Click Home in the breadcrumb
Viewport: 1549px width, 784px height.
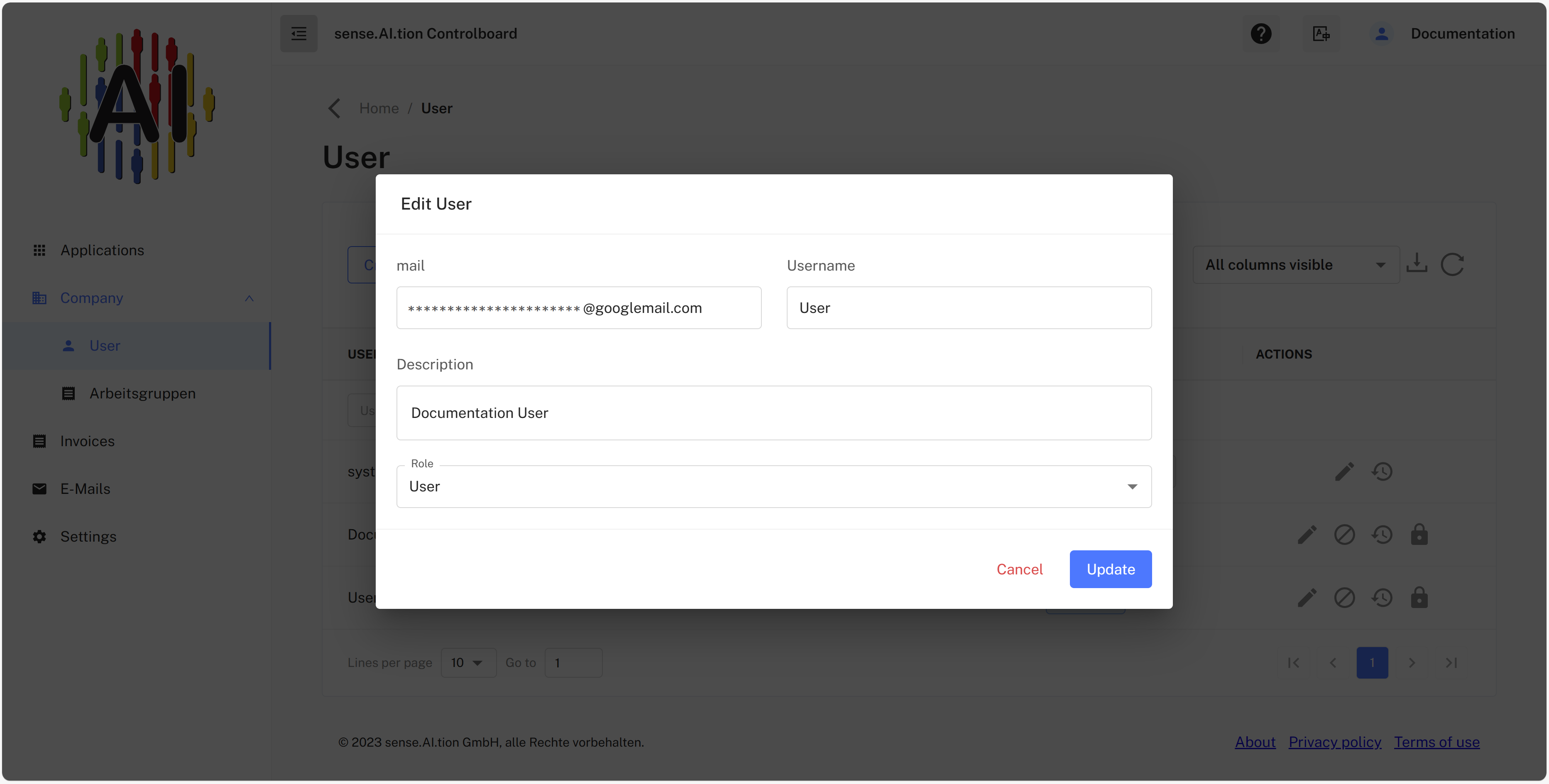[x=379, y=108]
